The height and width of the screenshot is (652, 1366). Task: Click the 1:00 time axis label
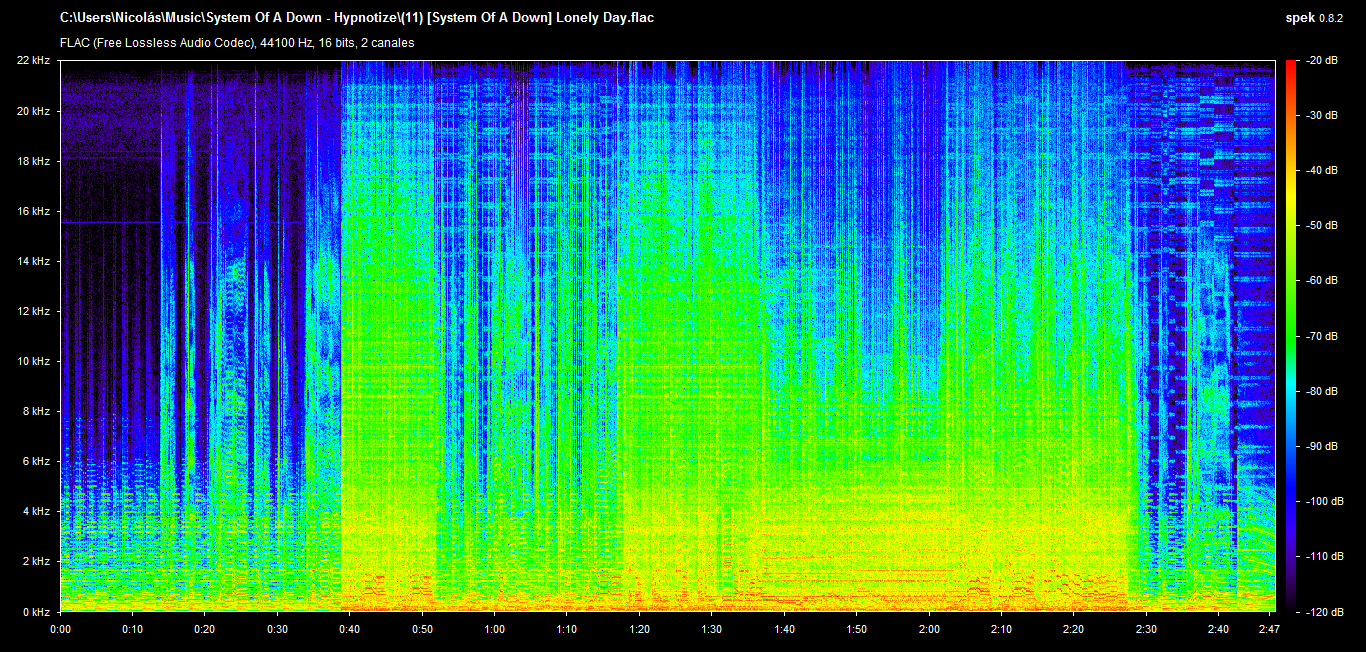[494, 629]
